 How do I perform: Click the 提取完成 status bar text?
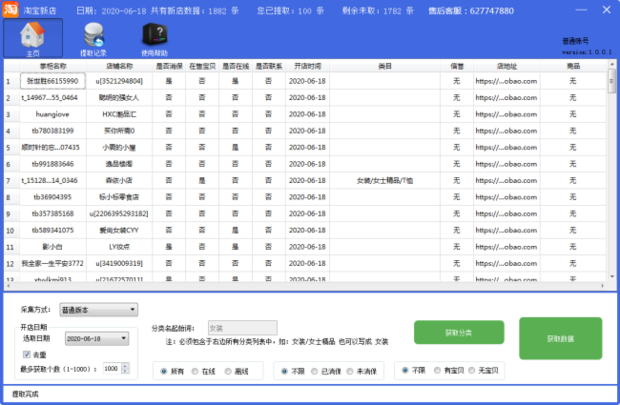coord(25,394)
